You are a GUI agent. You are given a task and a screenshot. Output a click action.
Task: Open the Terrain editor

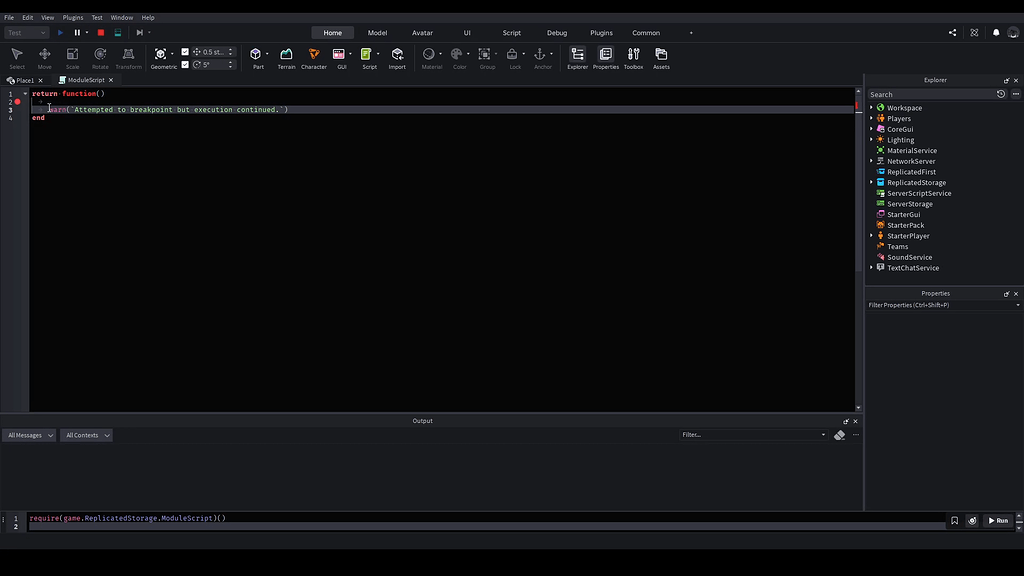[286, 57]
